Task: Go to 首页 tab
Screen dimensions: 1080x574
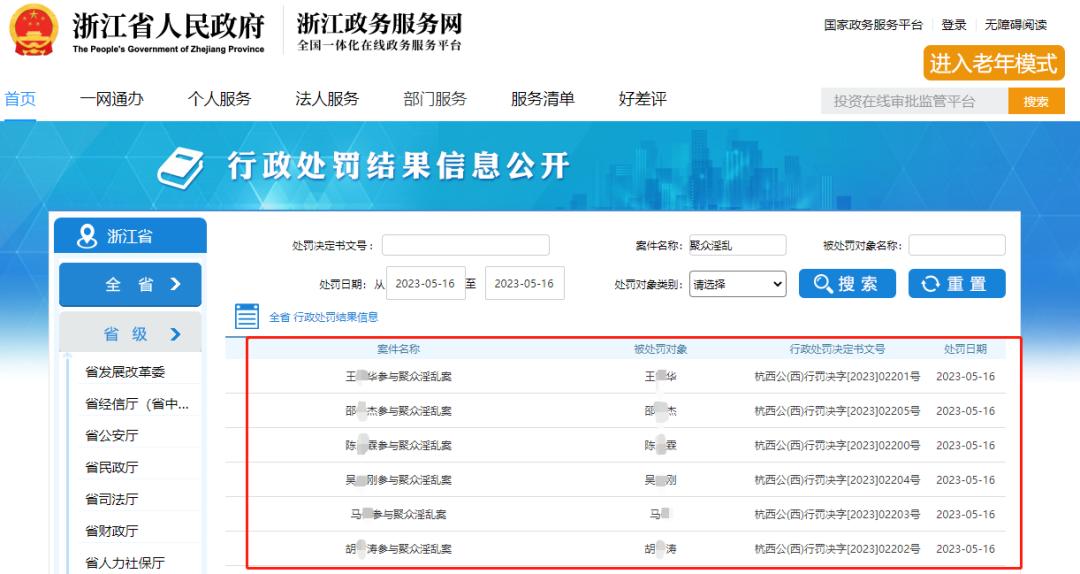Action: point(20,99)
